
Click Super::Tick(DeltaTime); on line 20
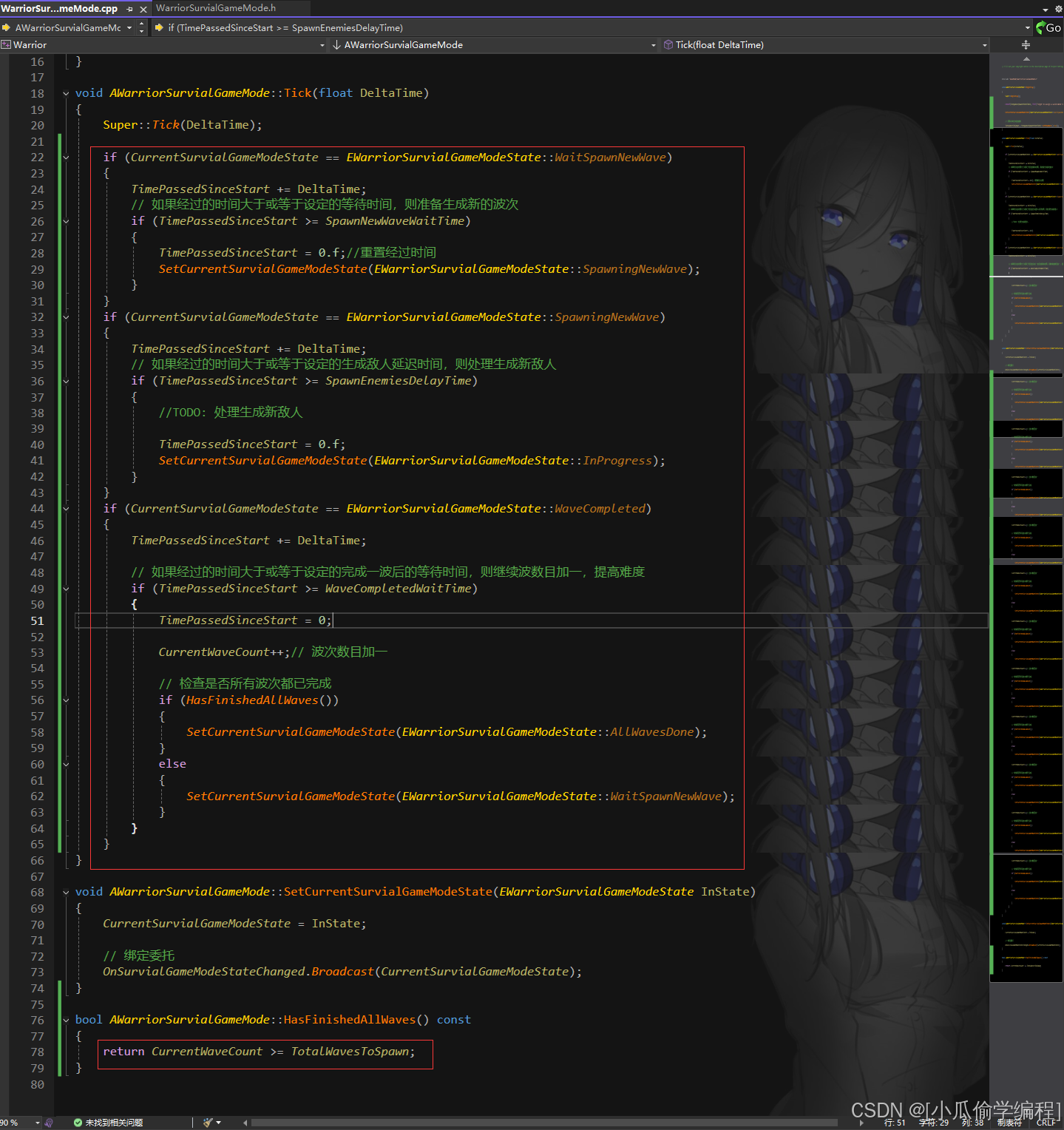tap(183, 125)
